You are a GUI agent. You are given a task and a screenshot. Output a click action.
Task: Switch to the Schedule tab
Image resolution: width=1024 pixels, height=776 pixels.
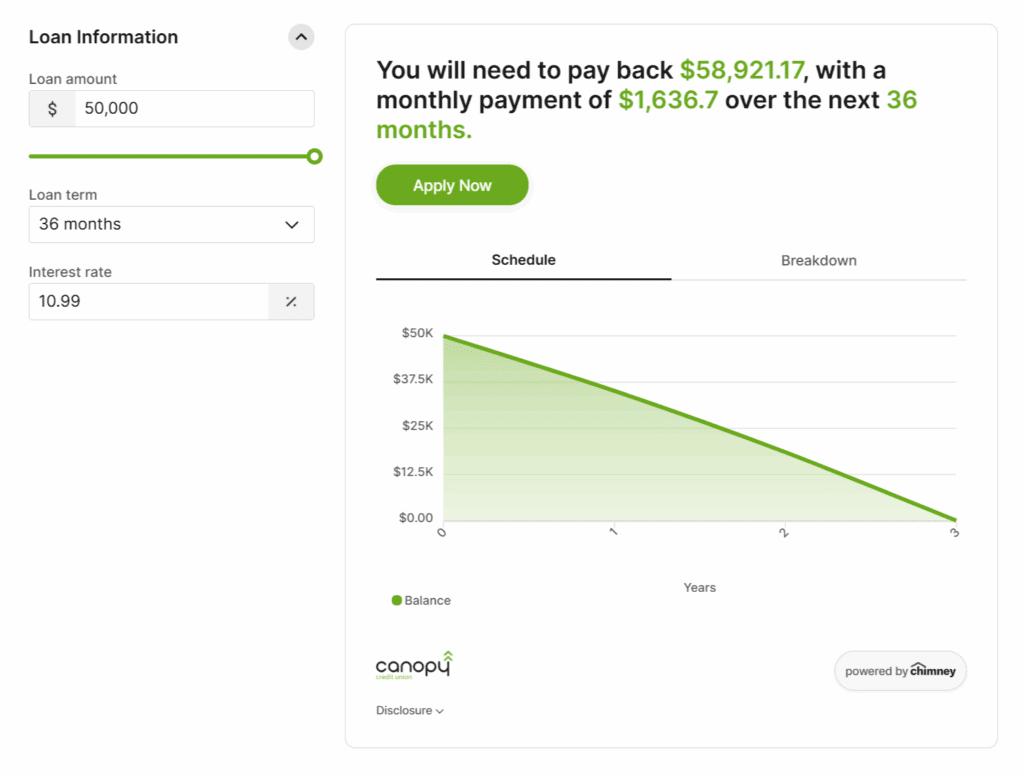(523, 260)
